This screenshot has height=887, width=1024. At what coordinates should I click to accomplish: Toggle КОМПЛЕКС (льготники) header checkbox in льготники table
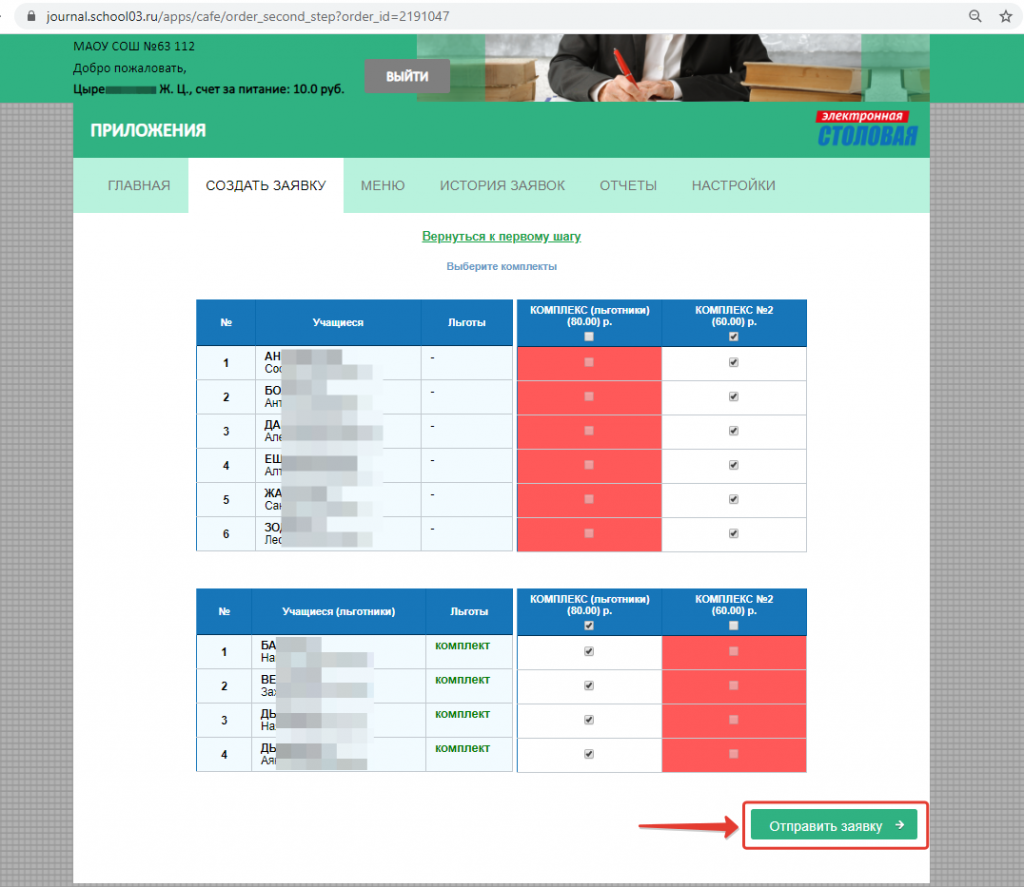click(589, 626)
